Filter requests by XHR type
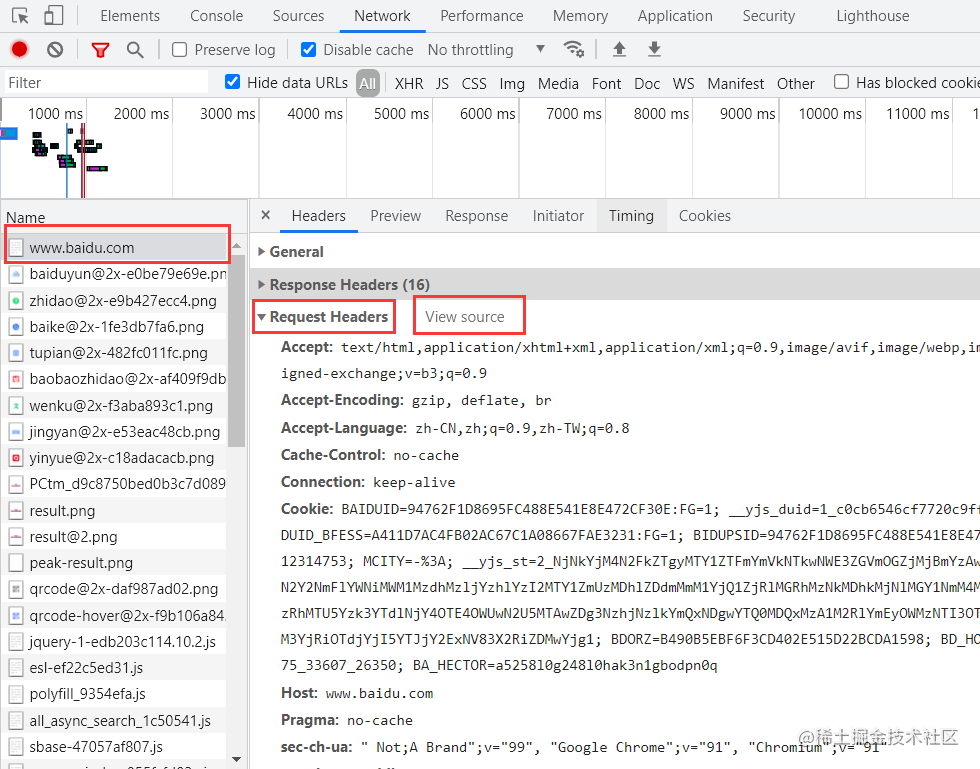The height and width of the screenshot is (769, 980). (x=409, y=83)
